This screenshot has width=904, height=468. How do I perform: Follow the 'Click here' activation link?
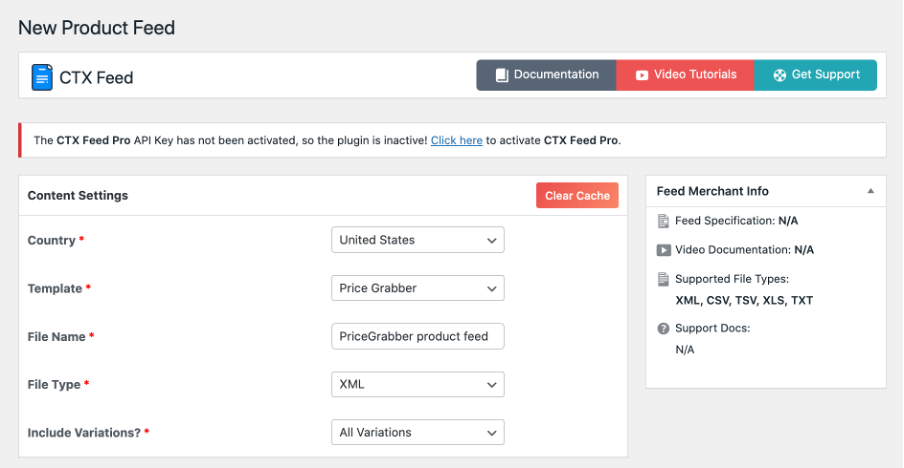click(x=457, y=140)
